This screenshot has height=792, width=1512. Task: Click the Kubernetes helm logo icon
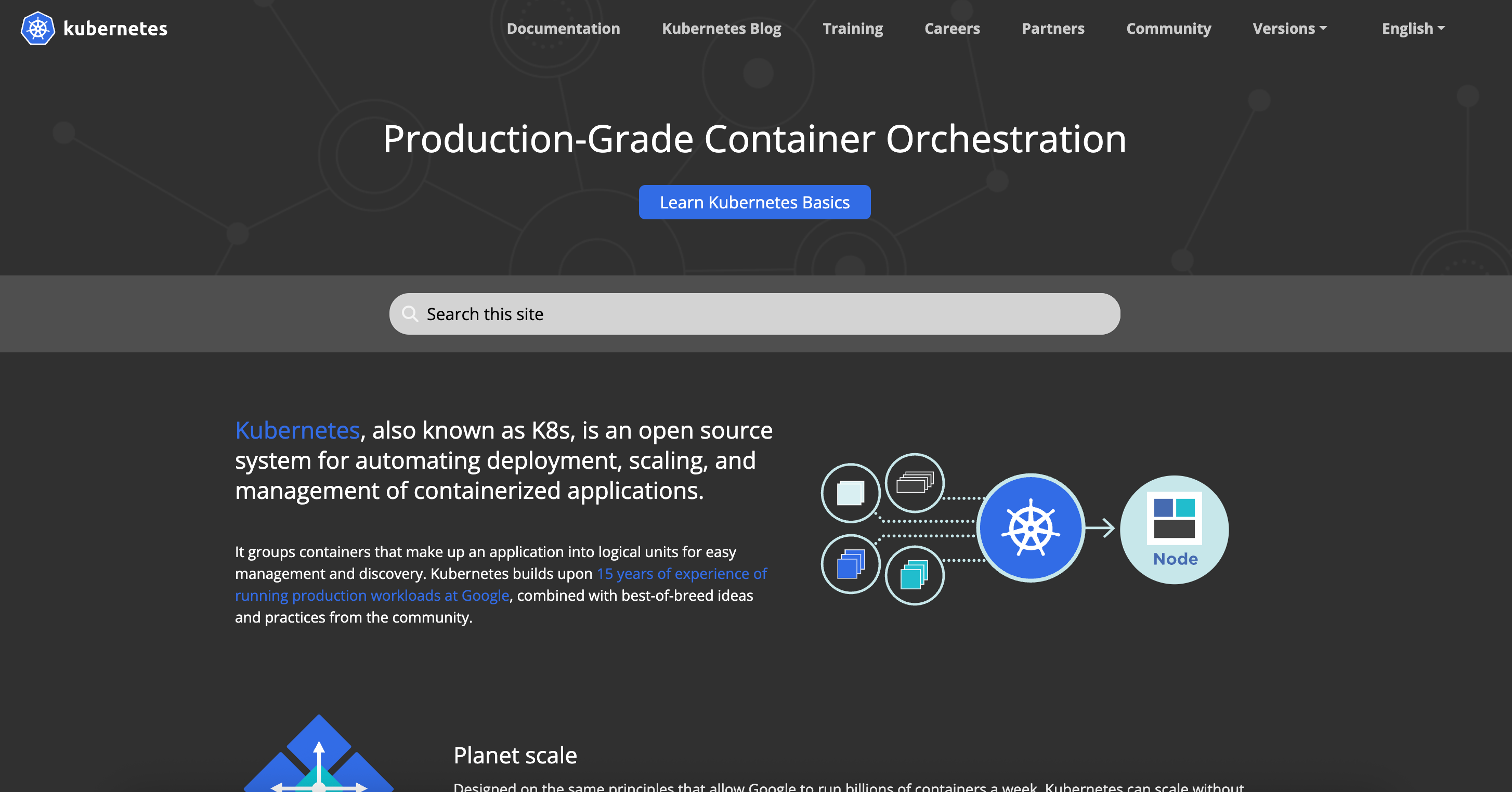pyautogui.click(x=37, y=28)
